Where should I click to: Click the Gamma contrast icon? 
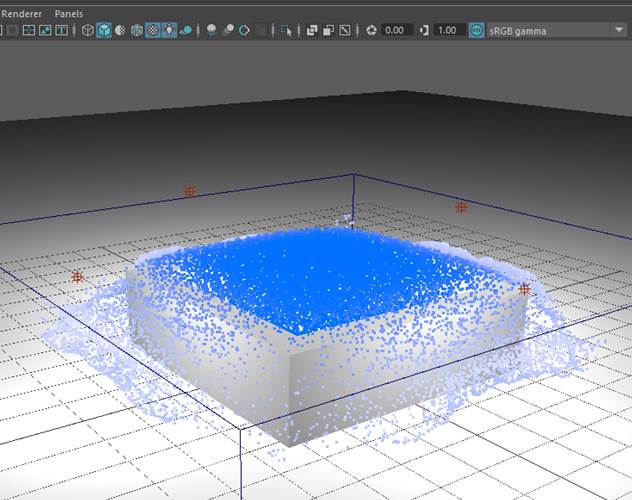click(x=424, y=30)
